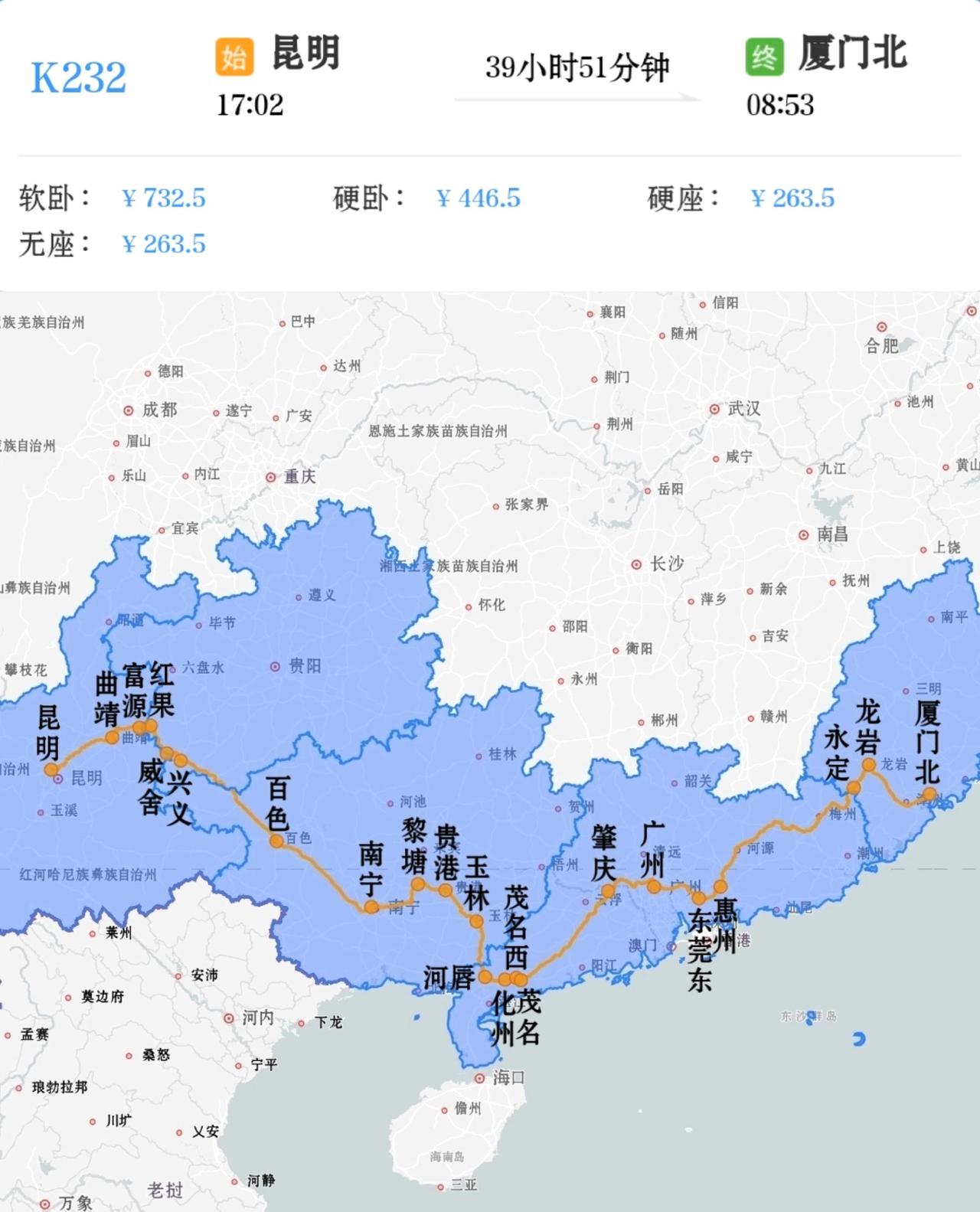The height and width of the screenshot is (1212, 980).
Task: Click arrival station name 厦门北 in header
Action: 852,54
